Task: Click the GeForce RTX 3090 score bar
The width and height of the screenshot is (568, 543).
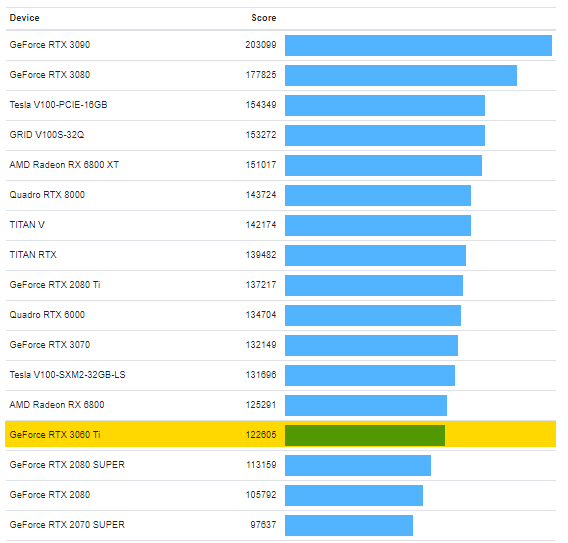Action: (418, 46)
